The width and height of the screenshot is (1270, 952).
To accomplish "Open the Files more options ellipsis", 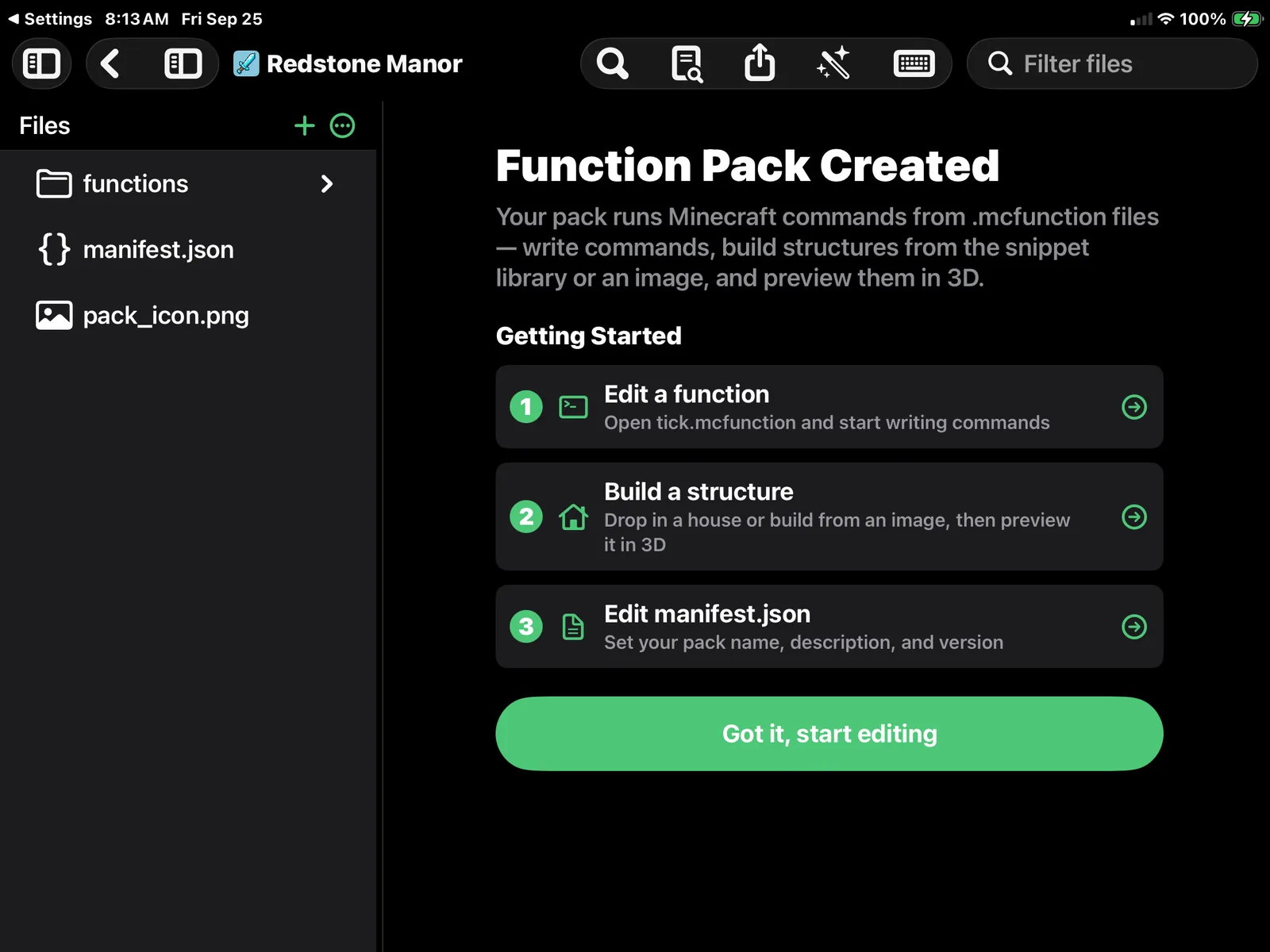I will (342, 125).
